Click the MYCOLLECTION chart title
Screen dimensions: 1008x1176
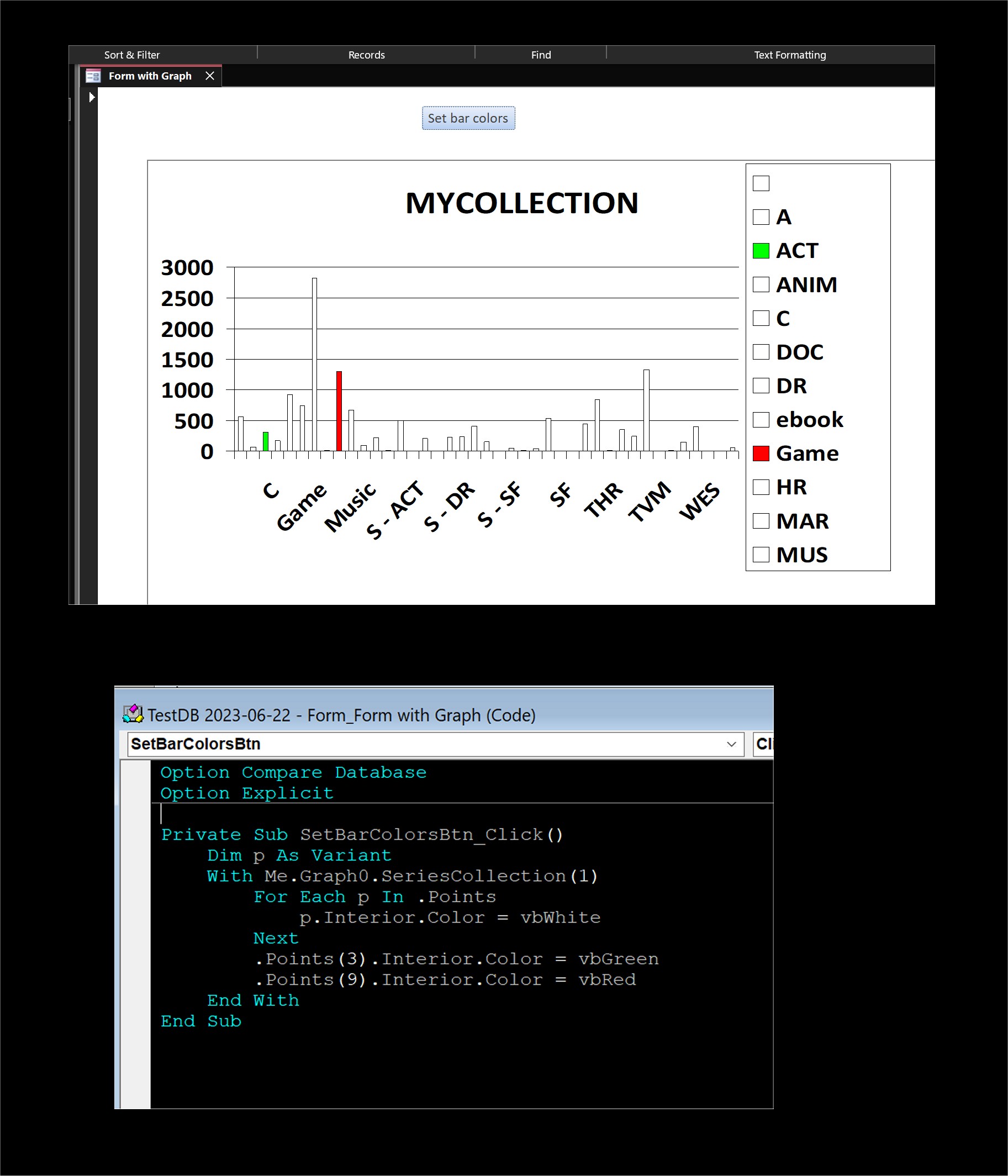point(521,203)
